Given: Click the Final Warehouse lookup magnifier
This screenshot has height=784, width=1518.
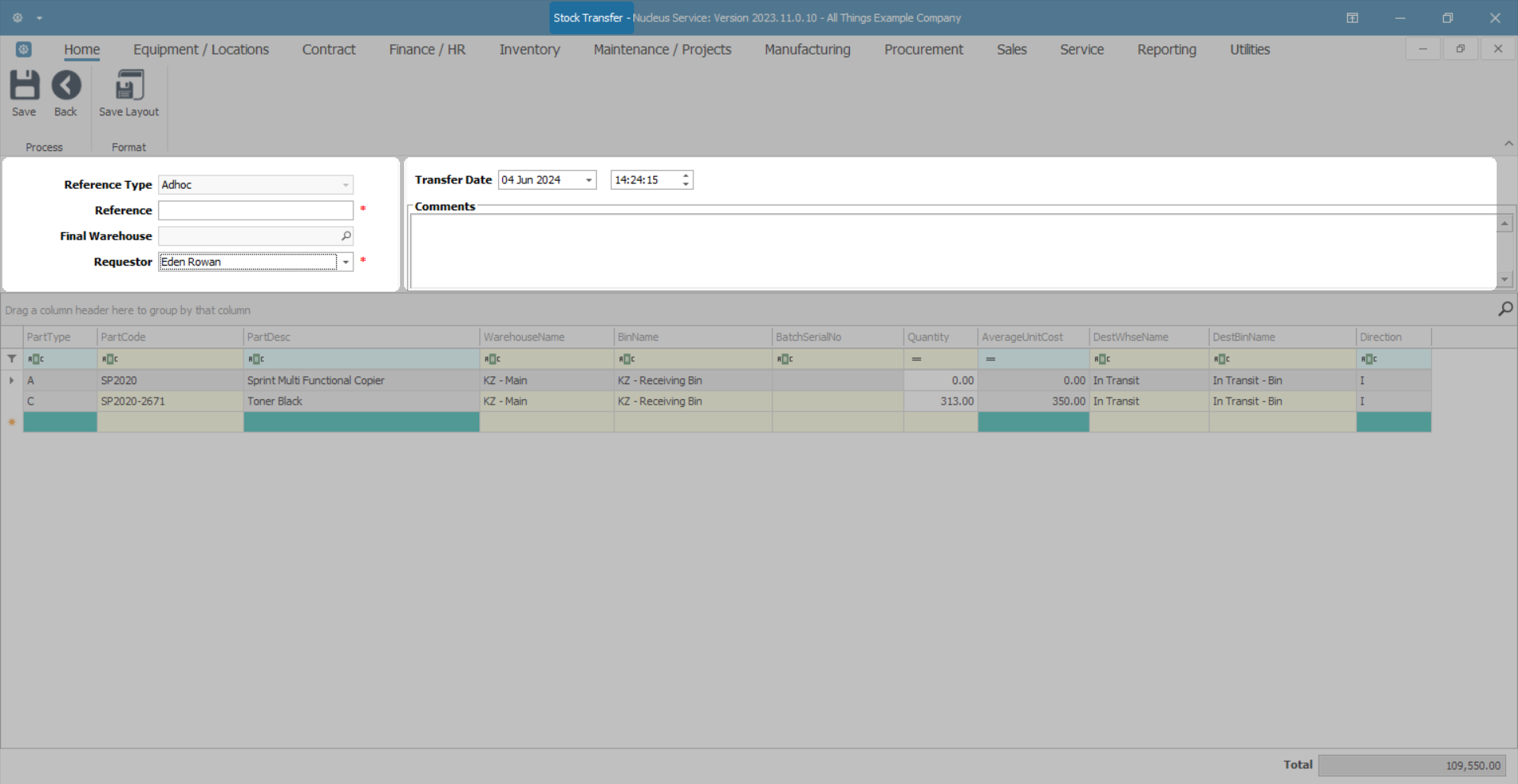Looking at the screenshot, I should [x=346, y=236].
